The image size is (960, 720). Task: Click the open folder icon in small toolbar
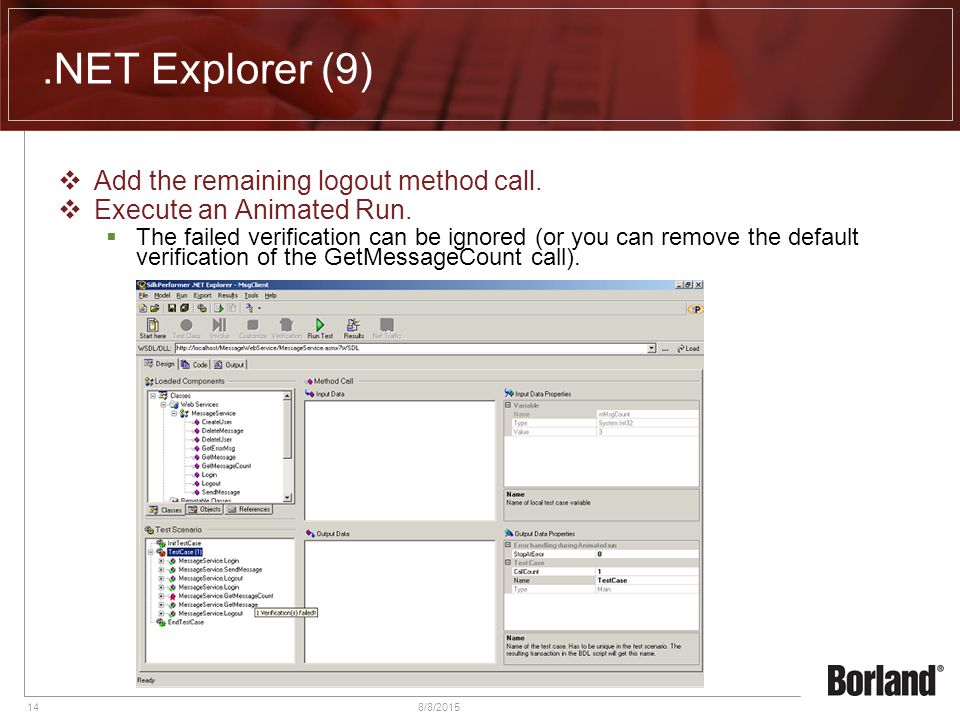pos(154,308)
